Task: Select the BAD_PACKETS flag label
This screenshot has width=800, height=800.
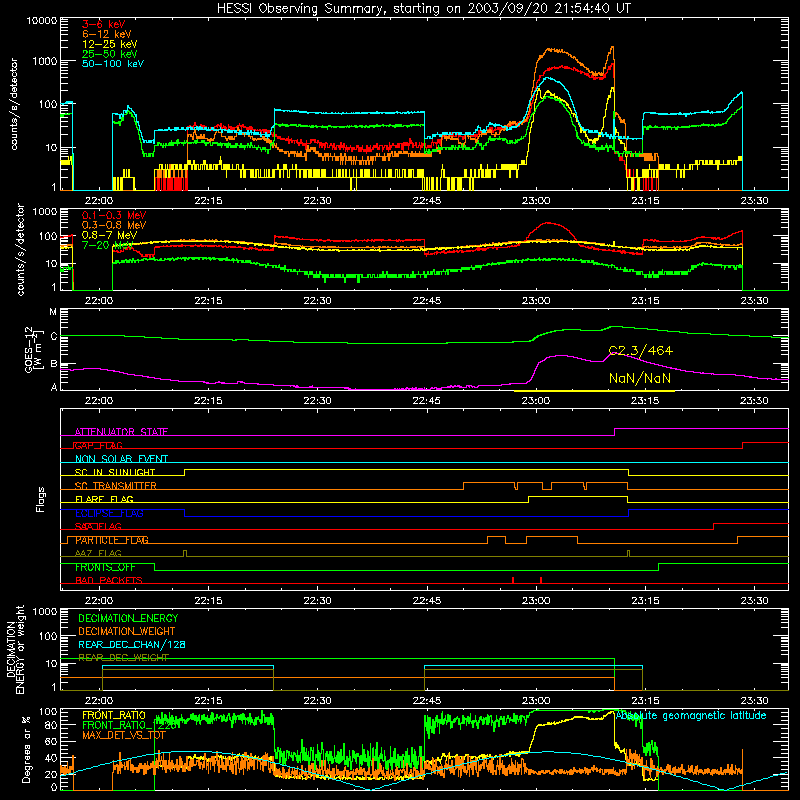Action: [x=109, y=580]
